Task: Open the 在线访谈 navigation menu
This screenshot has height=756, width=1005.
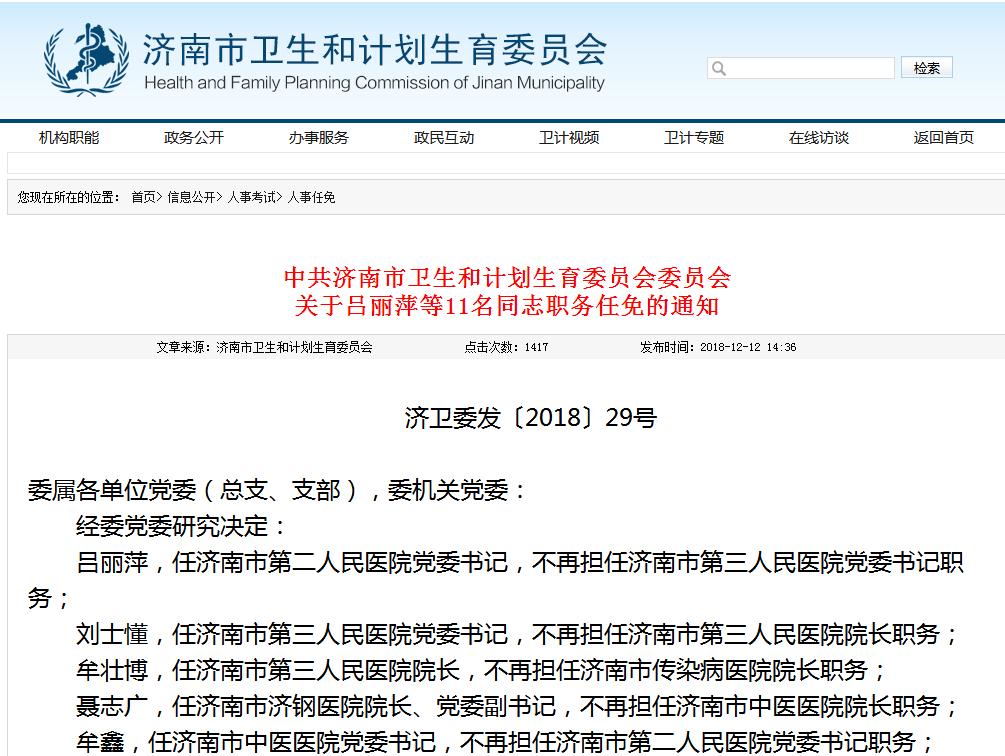Action: [817, 137]
